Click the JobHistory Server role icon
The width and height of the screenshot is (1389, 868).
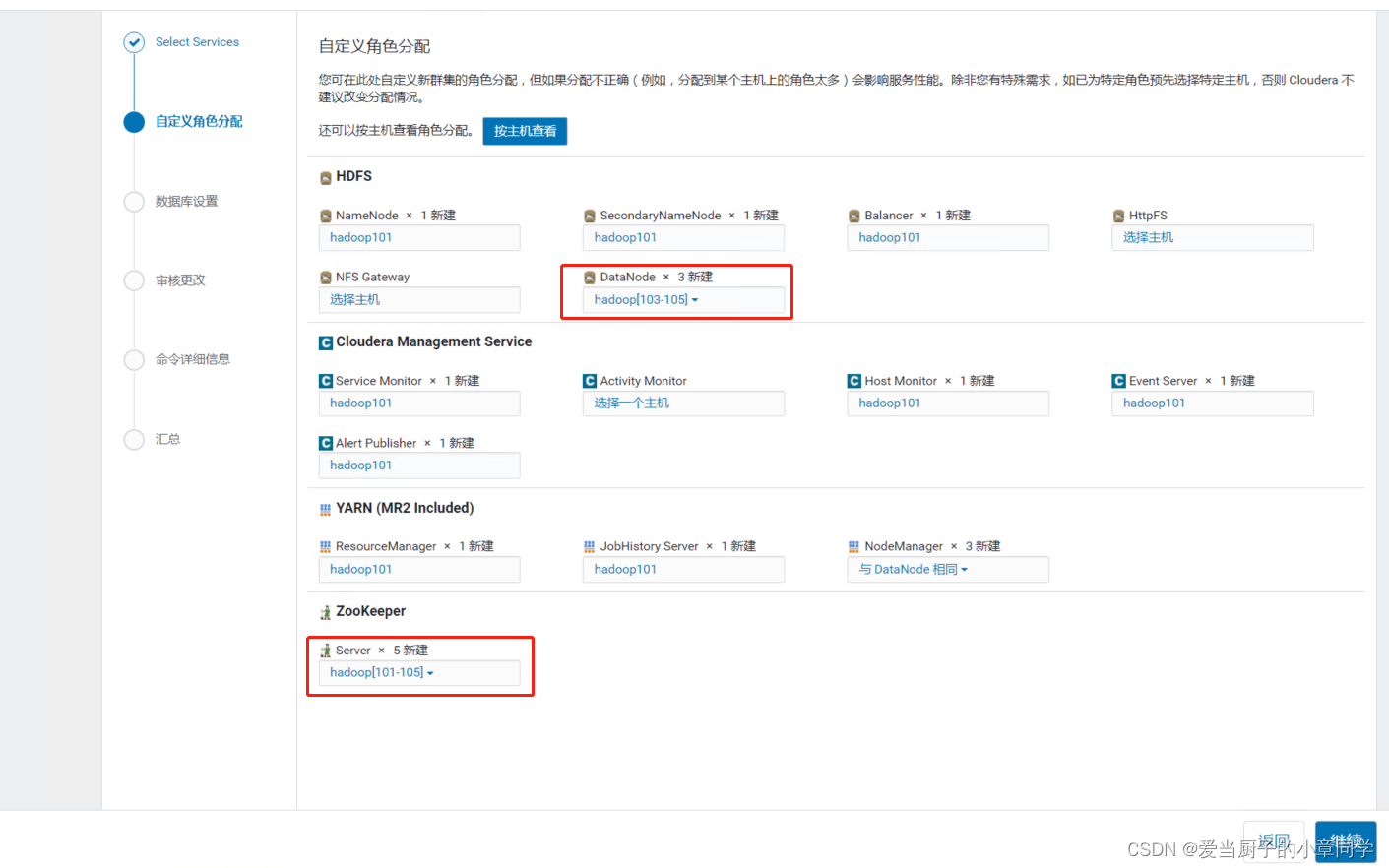pos(590,547)
